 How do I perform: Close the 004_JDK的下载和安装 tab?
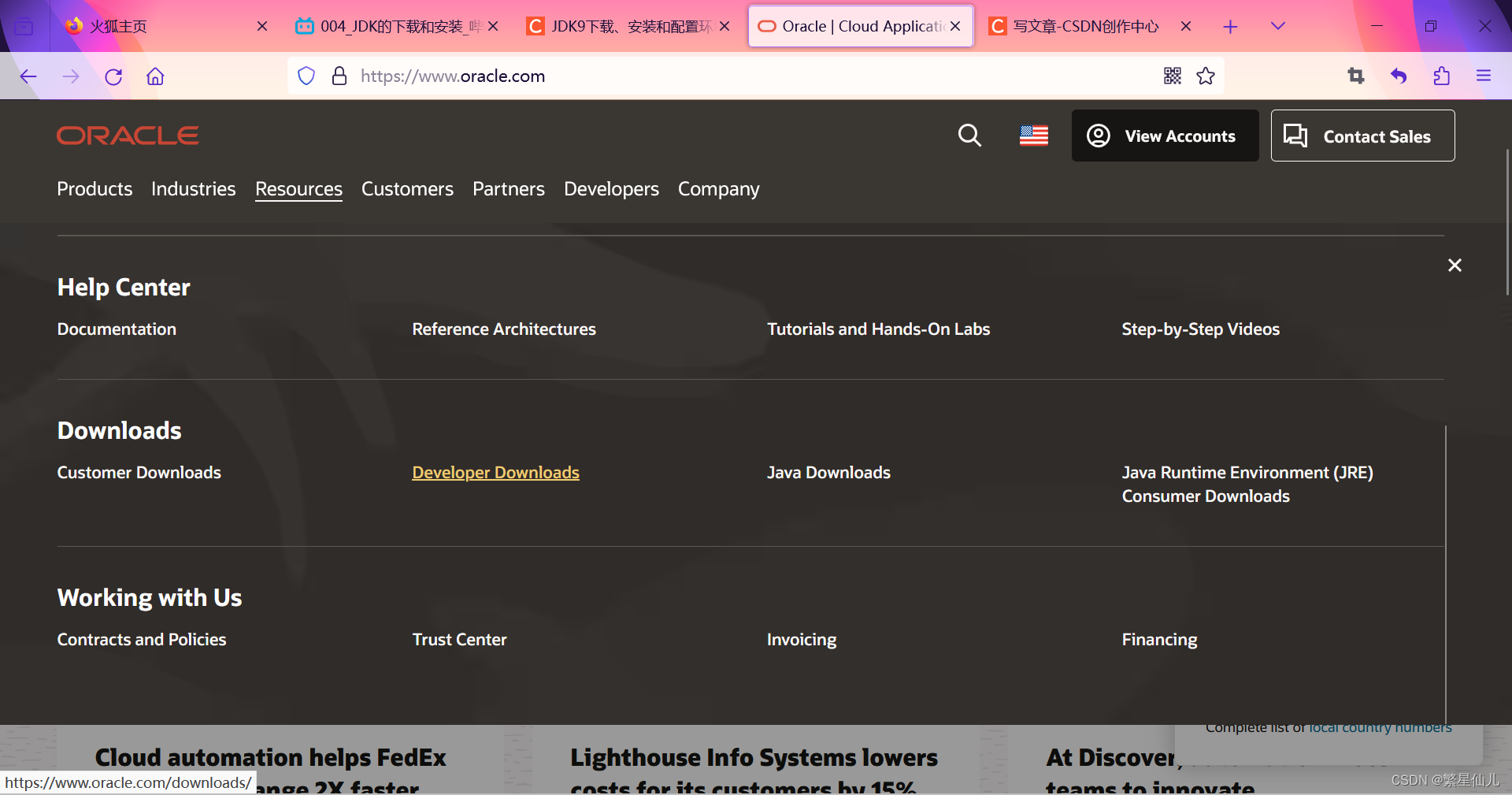(x=493, y=26)
